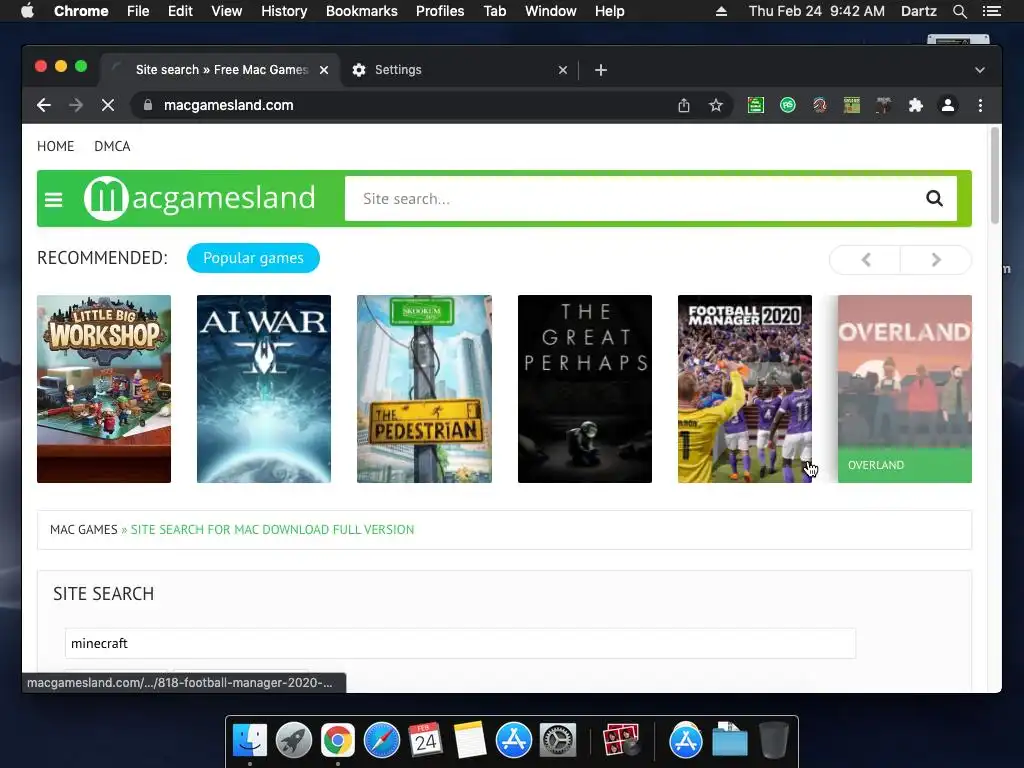Click the browser back arrow

[44, 105]
